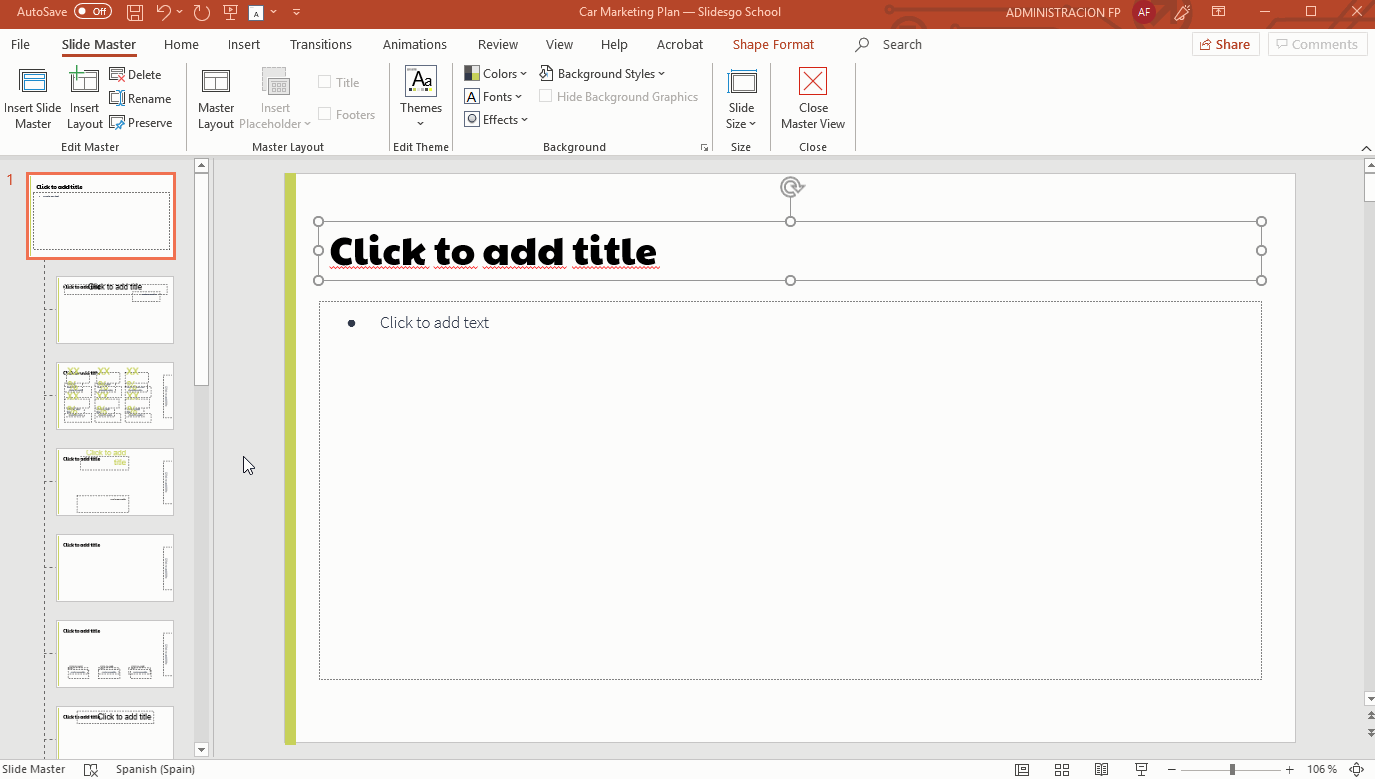Click the Preserve master icon
Viewport: 1375px width, 779px height.
tap(117, 123)
